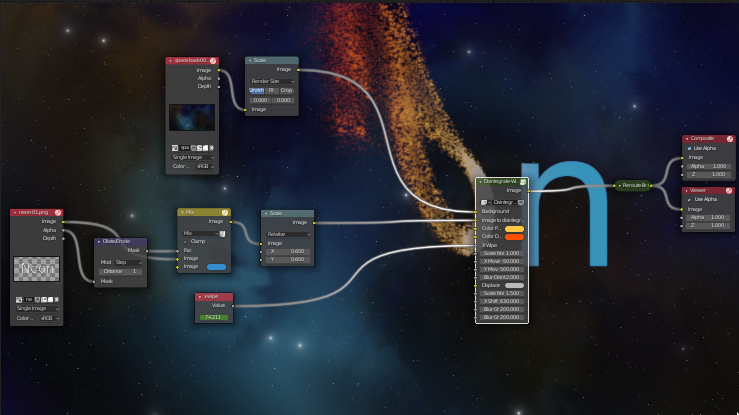Browse image datablock icon in neon-01.png node
Screen dimensions: 739x415
[19, 300]
